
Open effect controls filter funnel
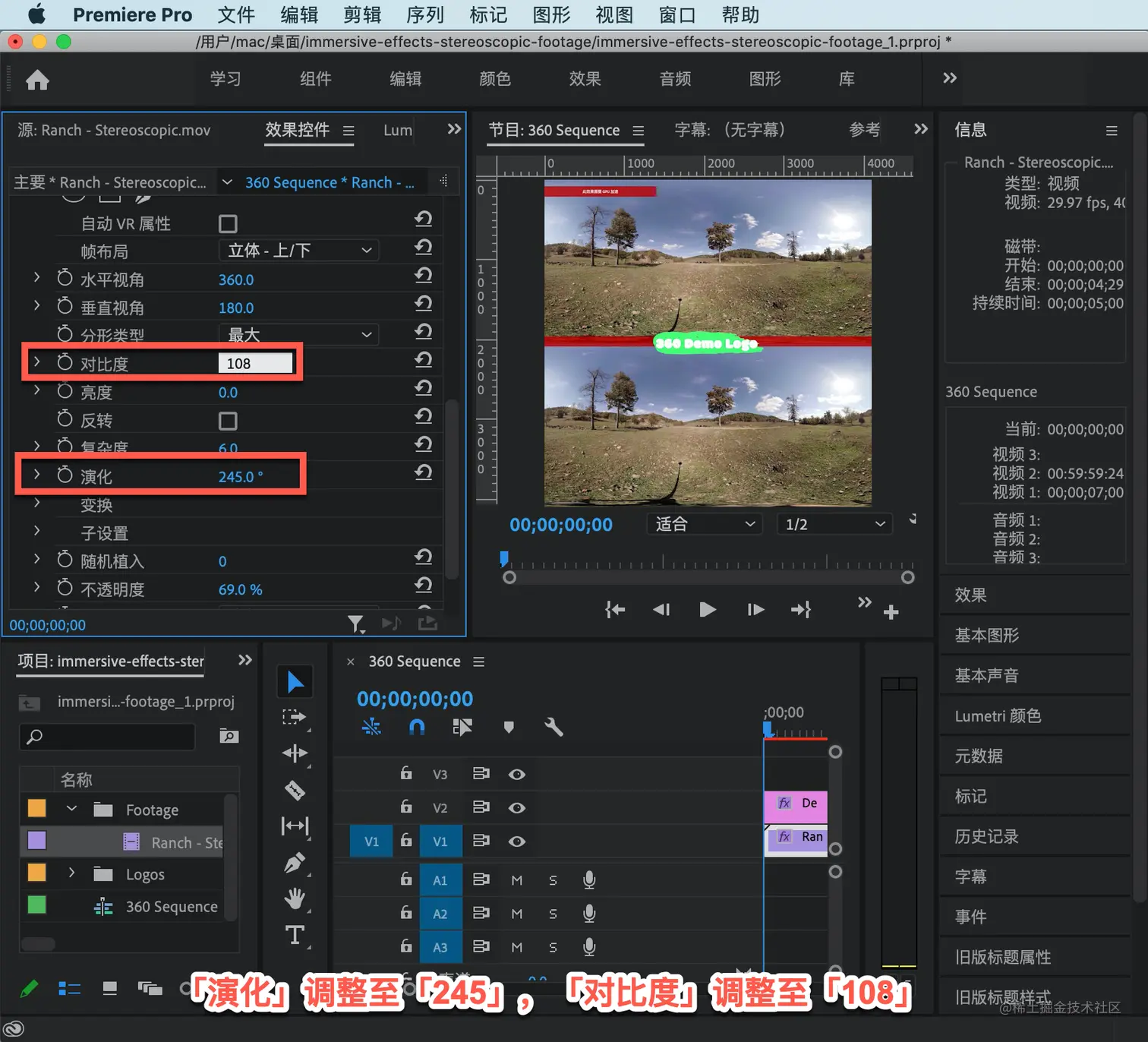(x=355, y=624)
